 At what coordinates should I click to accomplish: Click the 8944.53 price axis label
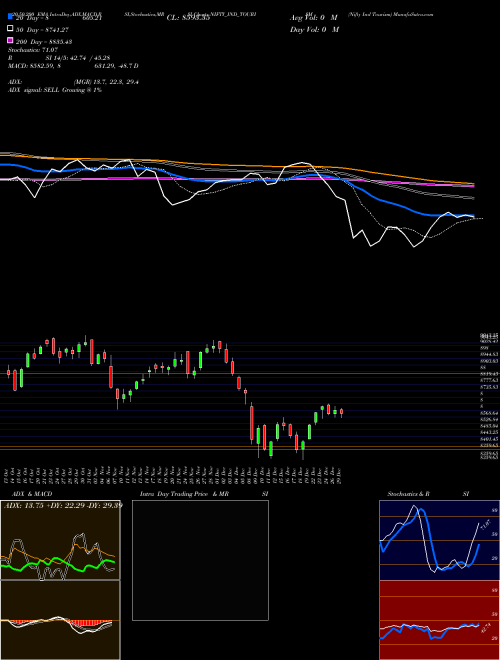(489, 355)
